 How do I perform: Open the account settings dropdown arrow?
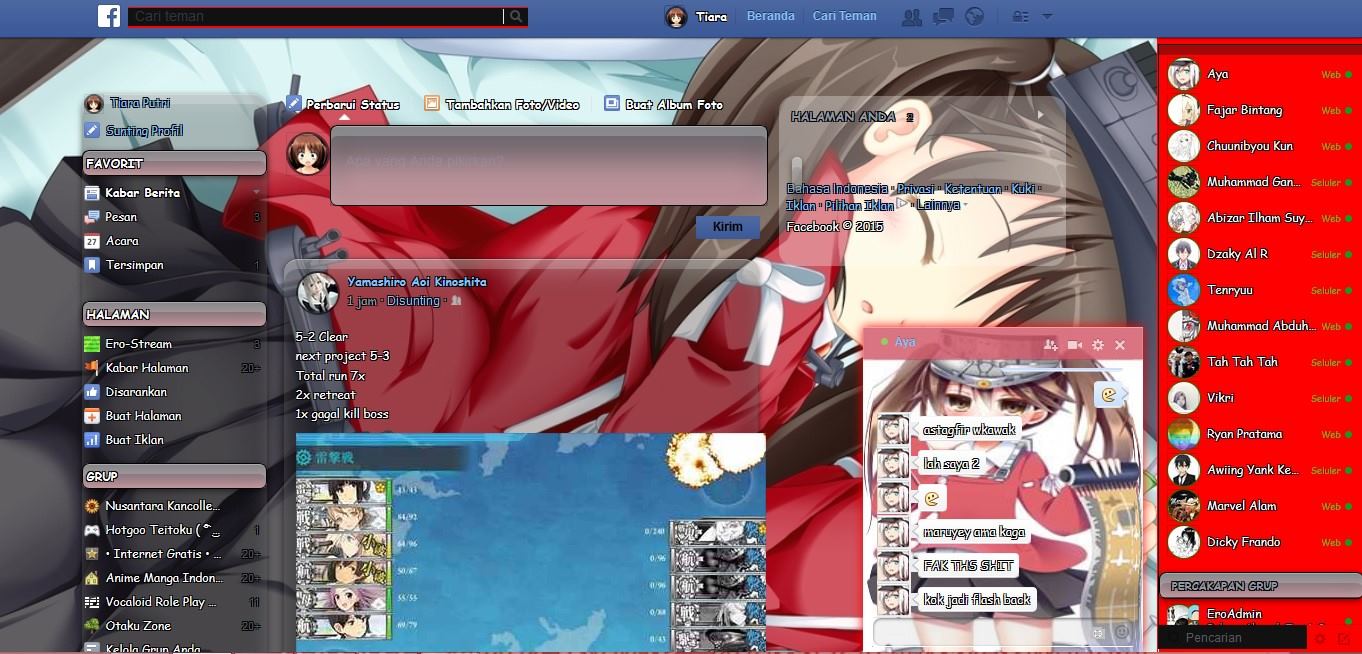pos(1046,16)
